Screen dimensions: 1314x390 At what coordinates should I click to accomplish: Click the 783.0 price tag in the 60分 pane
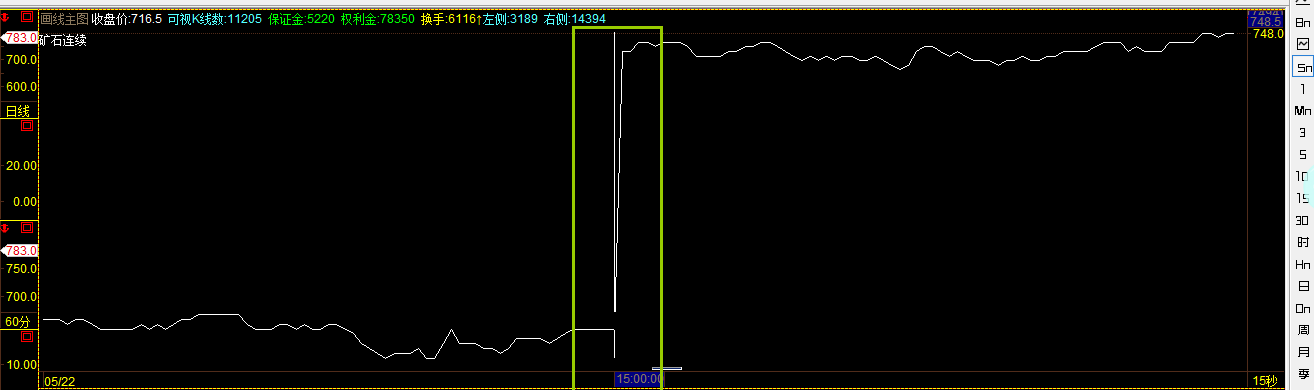pyautogui.click(x=21, y=250)
